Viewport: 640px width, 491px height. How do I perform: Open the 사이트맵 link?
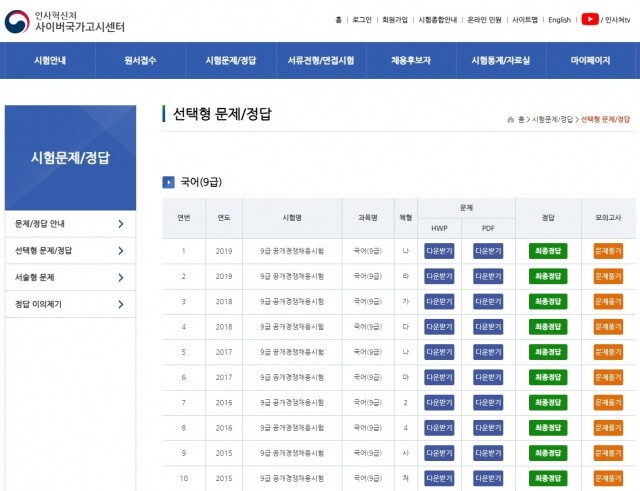pos(524,20)
